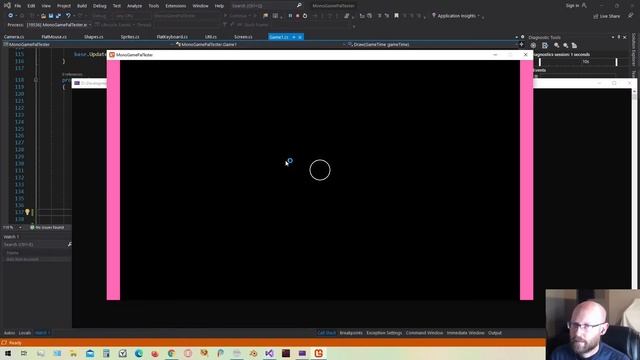Click the reset view icon in Diagnostic Tools
The width and height of the screenshot is (640, 360).
(x=574, y=45)
